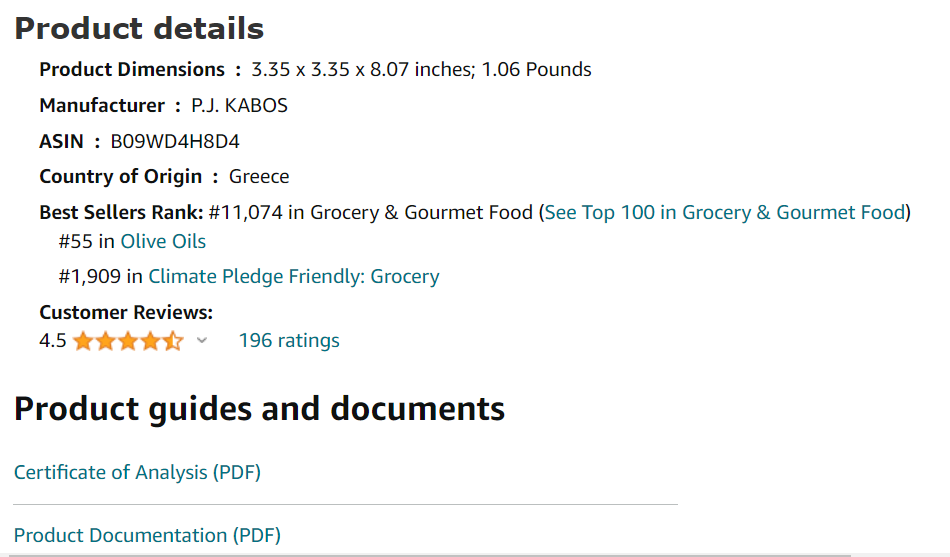Go to the Olive Oils category link

(163, 241)
